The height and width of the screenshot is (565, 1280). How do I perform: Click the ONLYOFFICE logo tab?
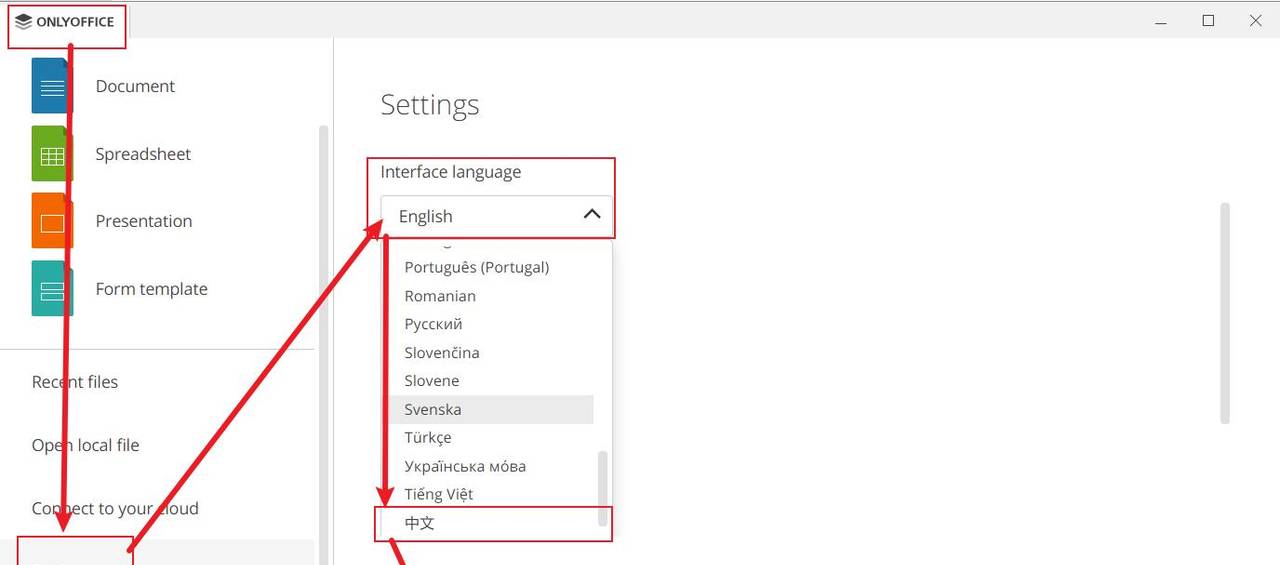coord(66,22)
